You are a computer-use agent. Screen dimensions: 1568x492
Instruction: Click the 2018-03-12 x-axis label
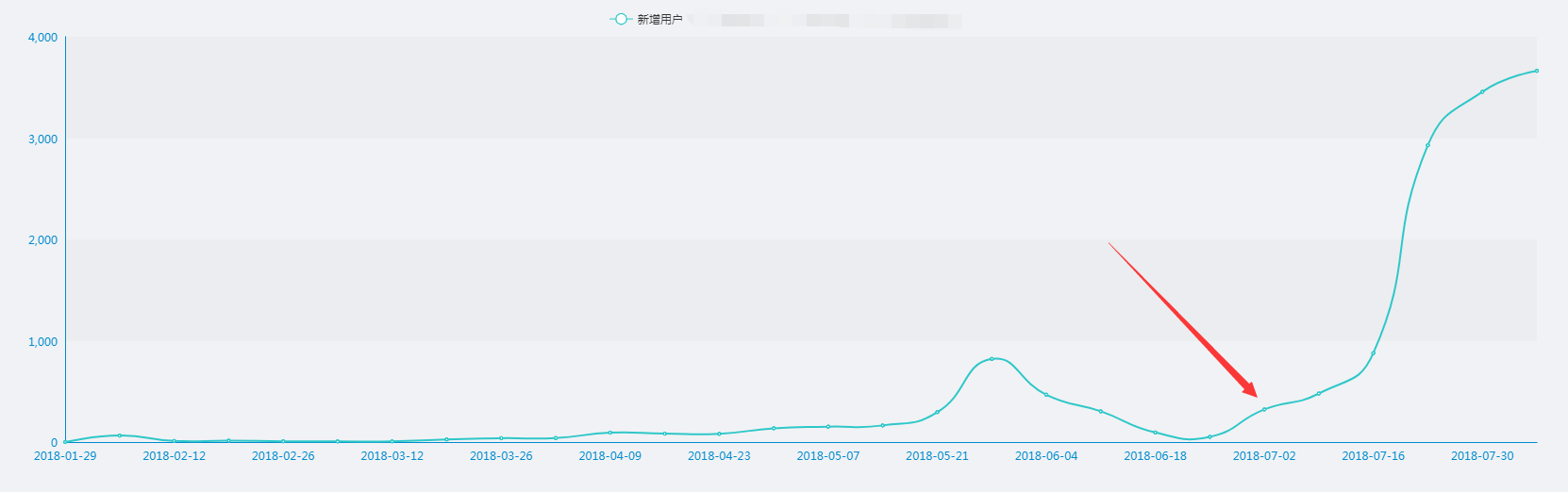(x=392, y=456)
